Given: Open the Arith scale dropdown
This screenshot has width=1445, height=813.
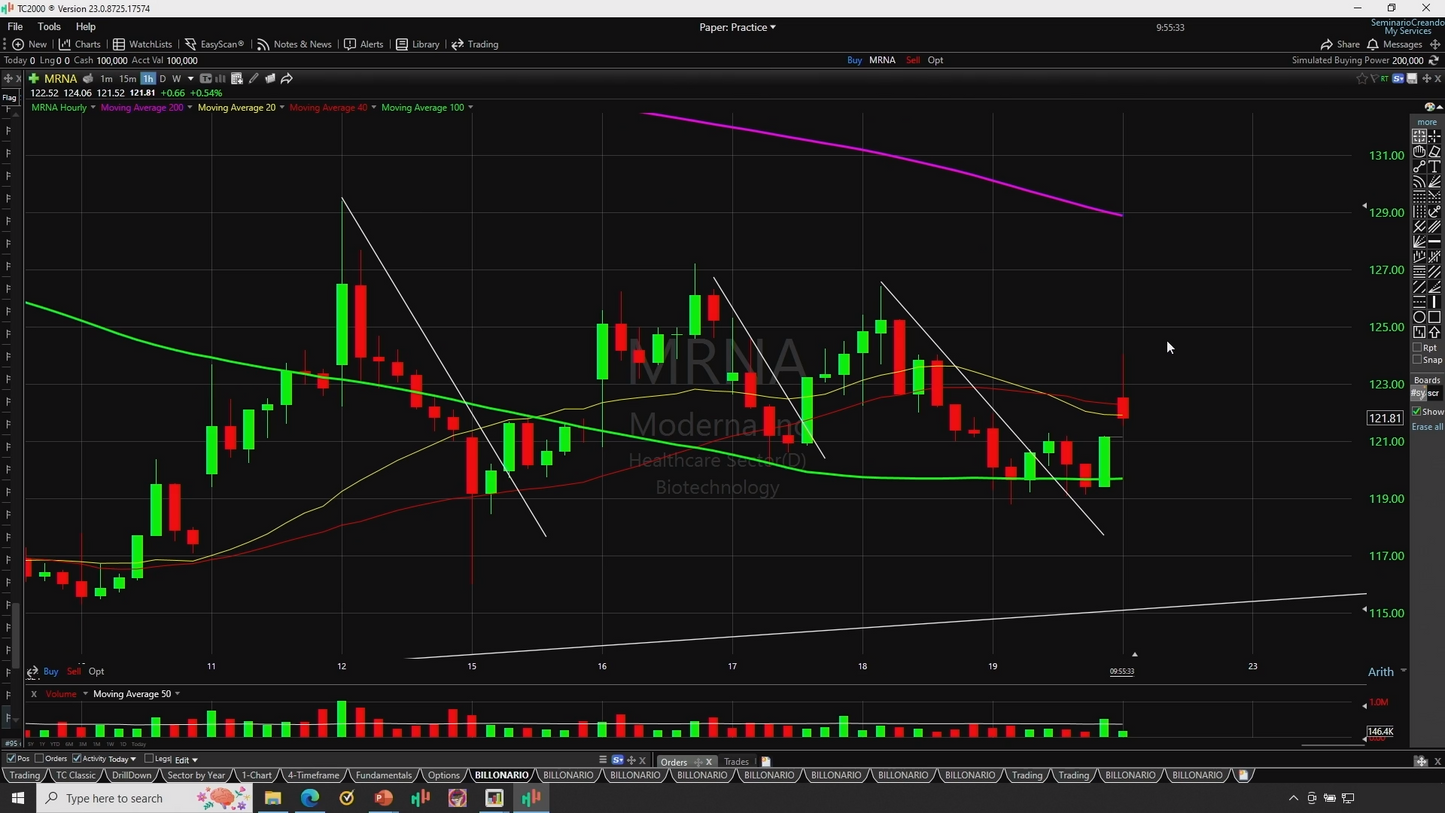Looking at the screenshot, I should coord(1386,671).
